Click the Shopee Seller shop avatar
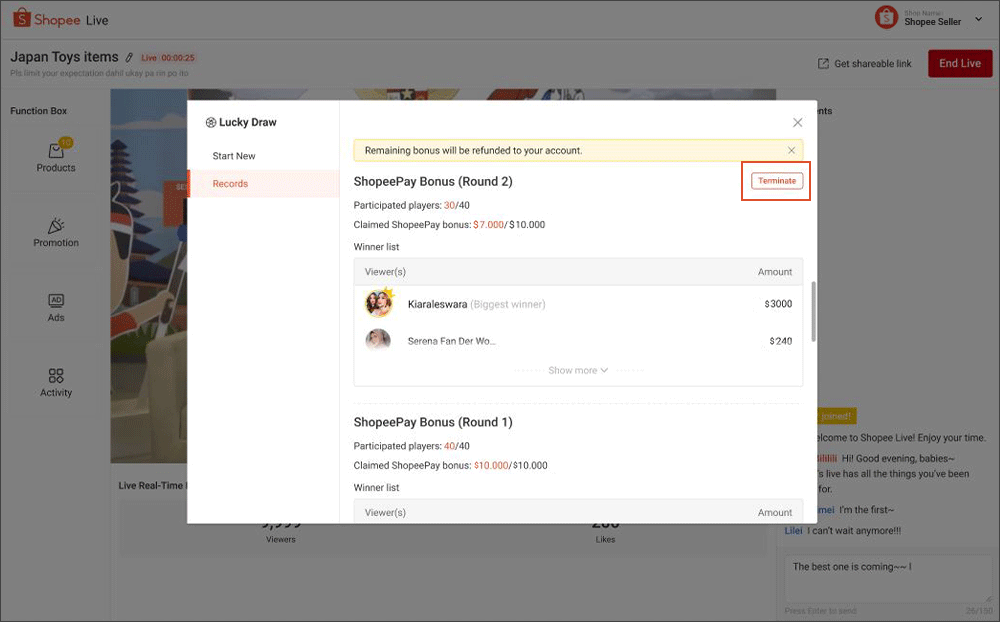This screenshot has width=1000, height=622. (x=885, y=18)
